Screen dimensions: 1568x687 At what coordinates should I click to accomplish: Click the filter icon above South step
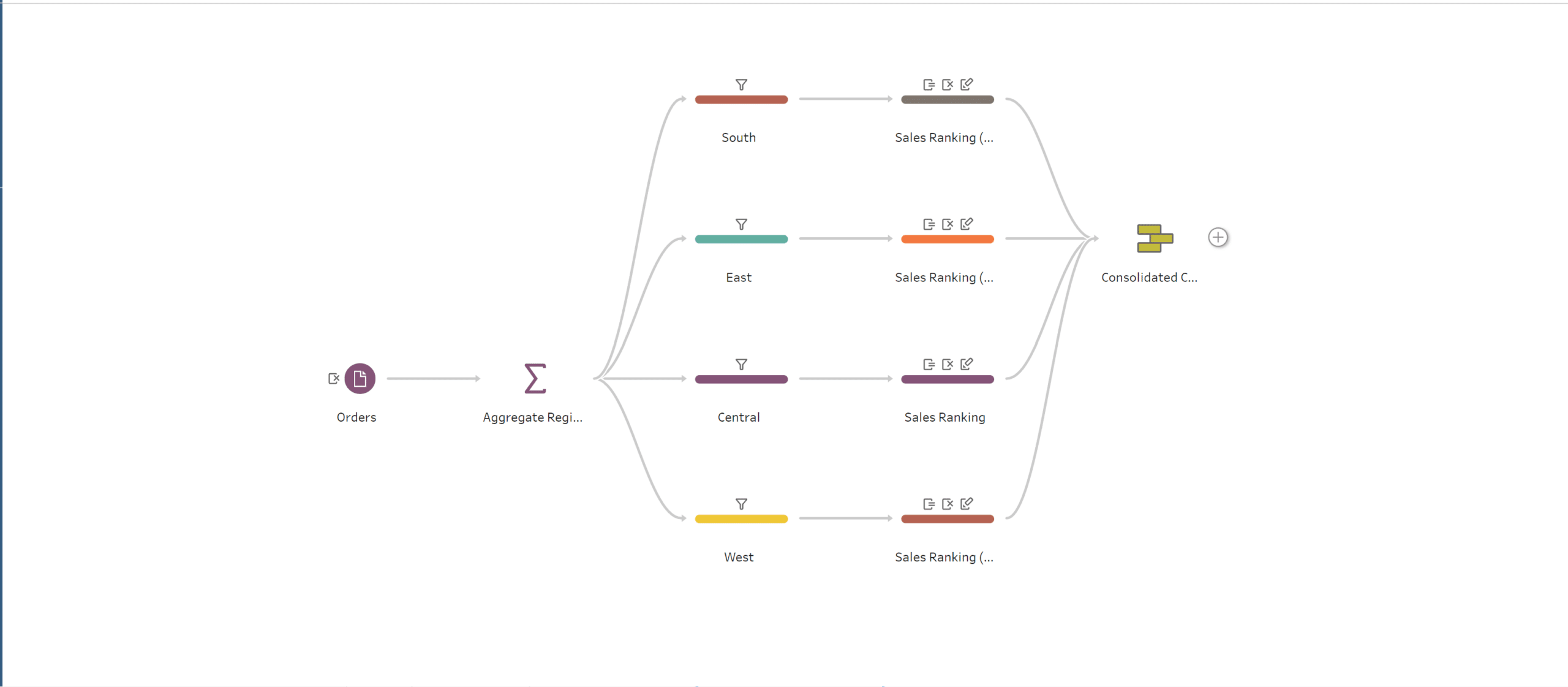[x=741, y=85]
